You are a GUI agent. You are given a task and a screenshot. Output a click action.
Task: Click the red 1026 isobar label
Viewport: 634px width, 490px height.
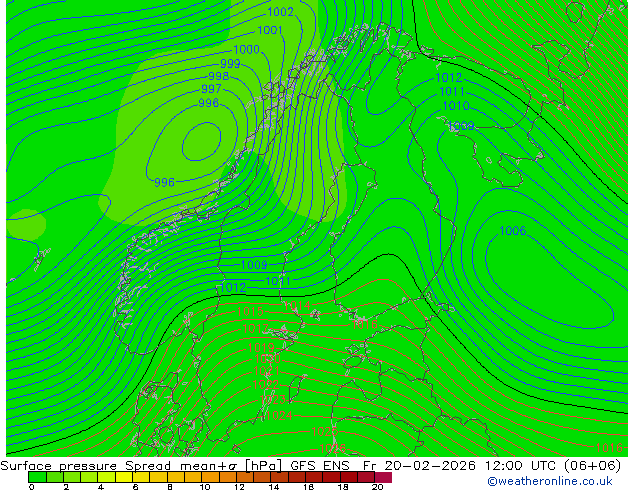[x=332, y=449]
